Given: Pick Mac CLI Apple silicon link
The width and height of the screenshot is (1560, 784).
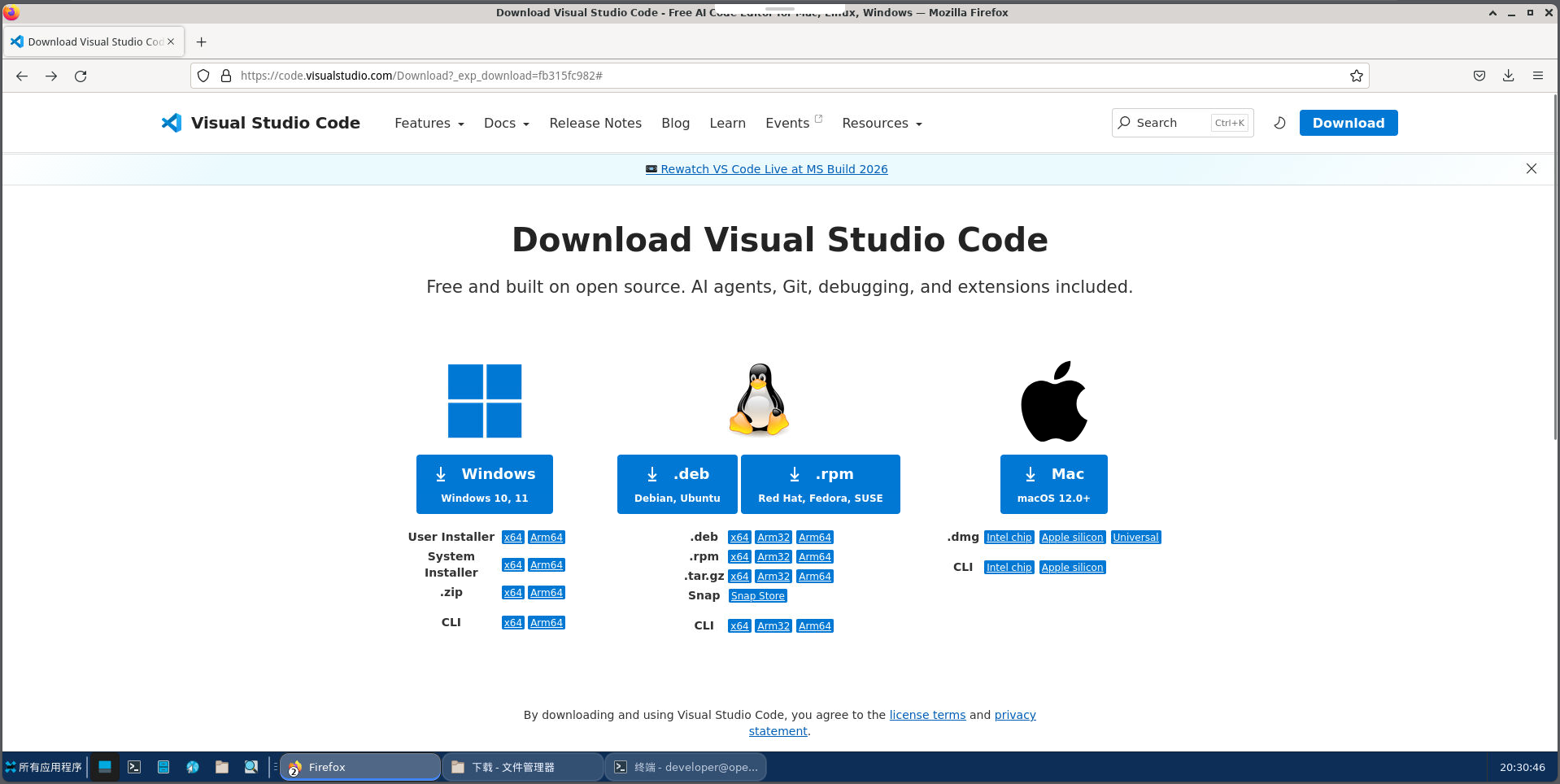Looking at the screenshot, I should [1073, 568].
